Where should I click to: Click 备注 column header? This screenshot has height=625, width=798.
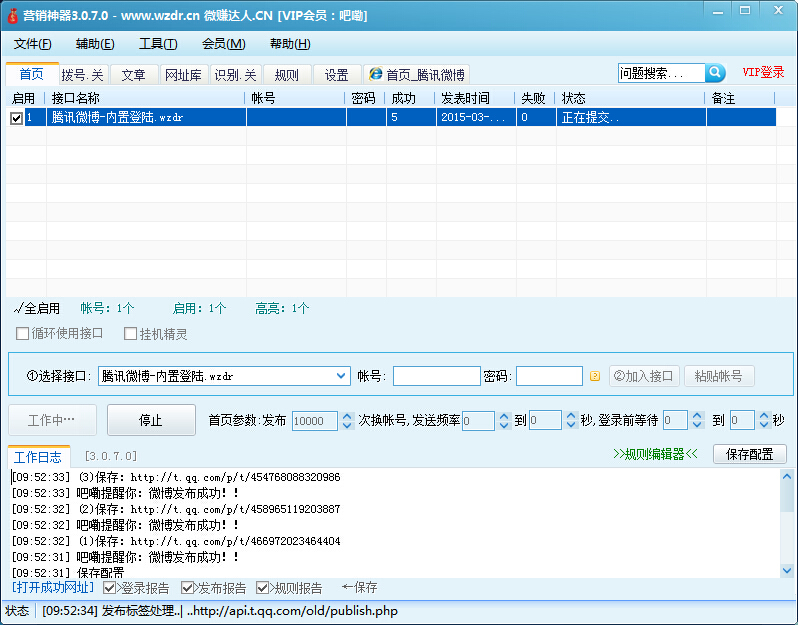pos(740,98)
